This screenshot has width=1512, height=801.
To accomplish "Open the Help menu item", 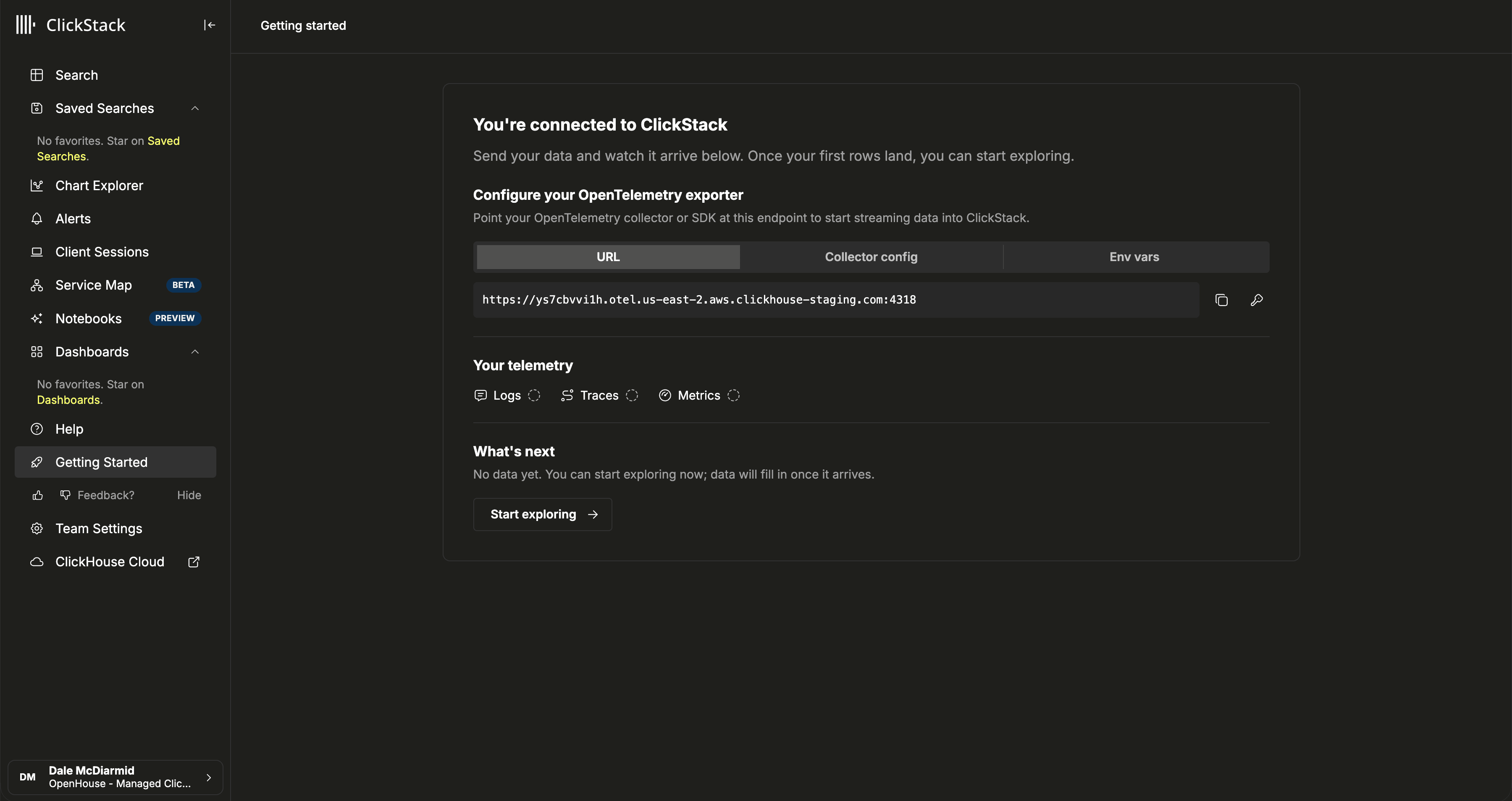I will click(115, 429).
